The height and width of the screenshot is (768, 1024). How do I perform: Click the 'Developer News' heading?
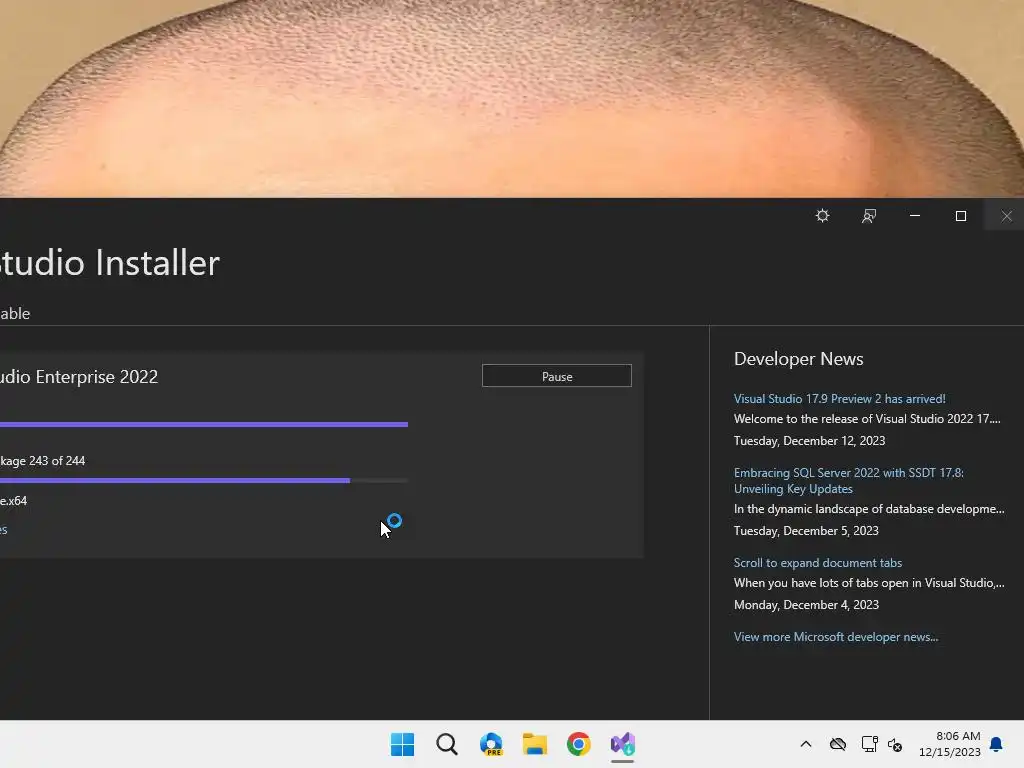[x=798, y=359]
